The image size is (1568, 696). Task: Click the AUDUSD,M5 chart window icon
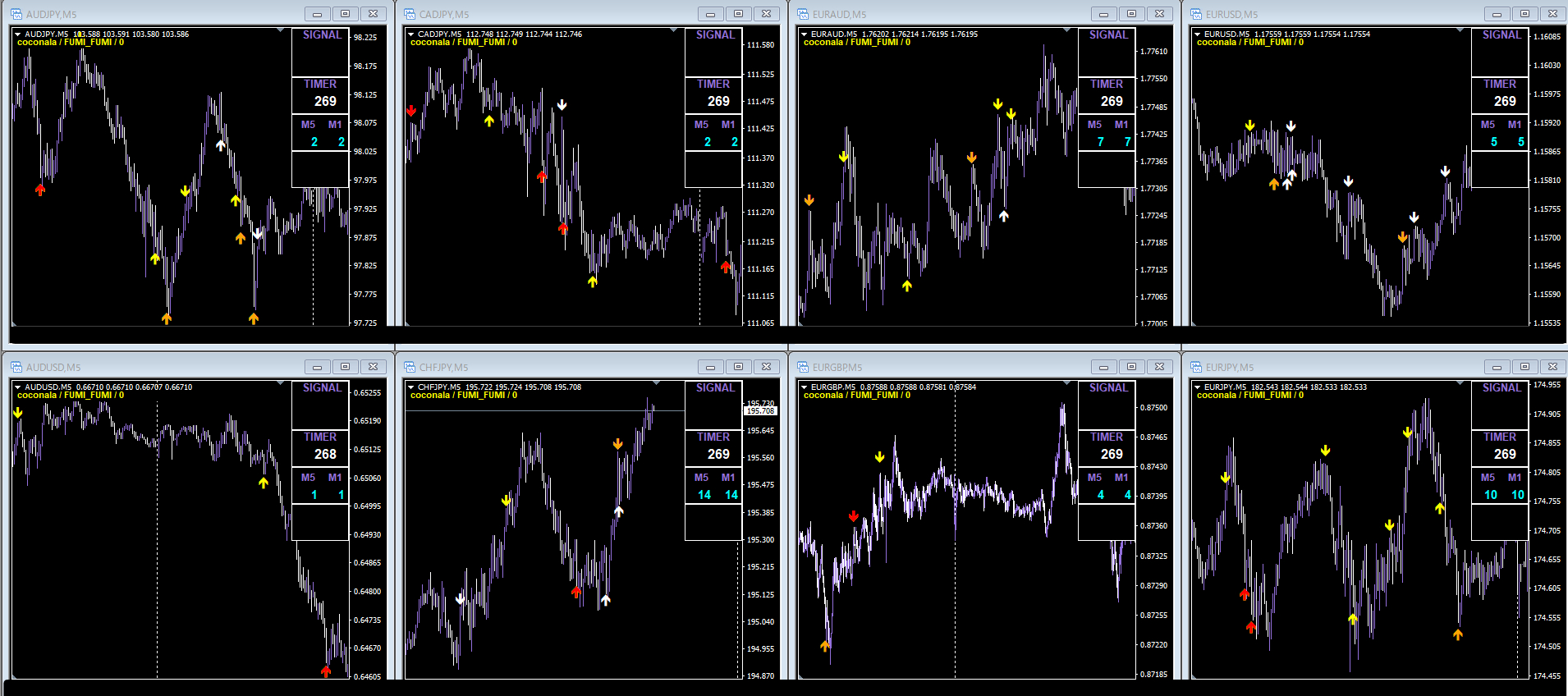[16, 367]
